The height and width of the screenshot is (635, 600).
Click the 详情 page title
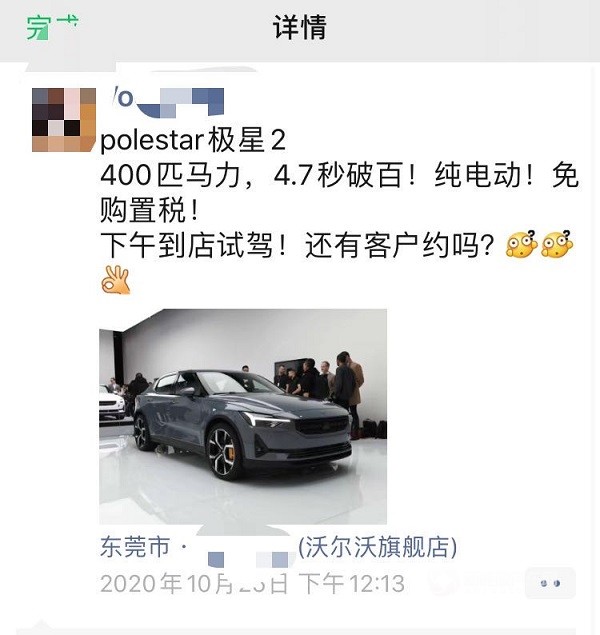click(300, 27)
